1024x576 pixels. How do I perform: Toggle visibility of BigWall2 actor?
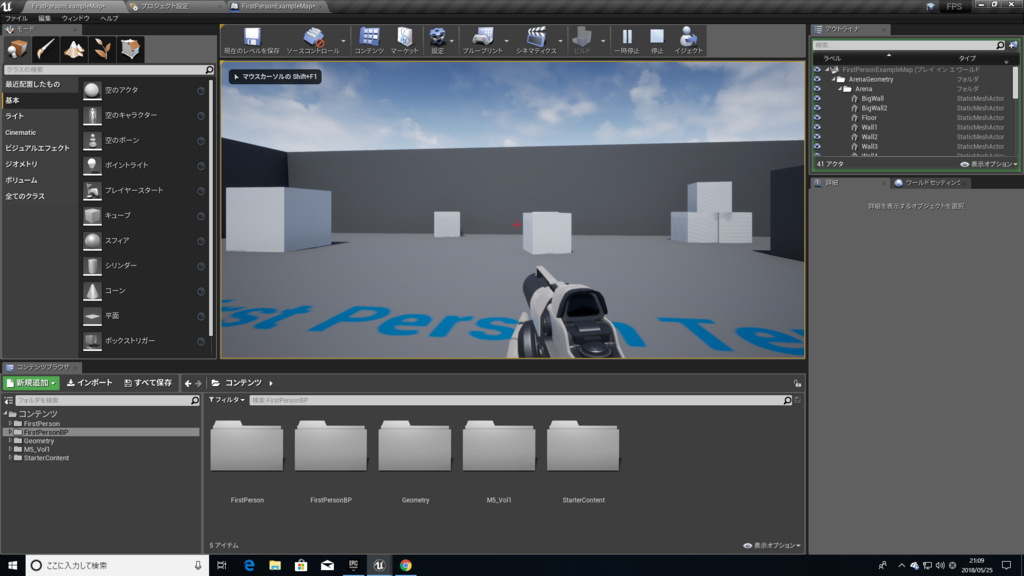coord(817,108)
